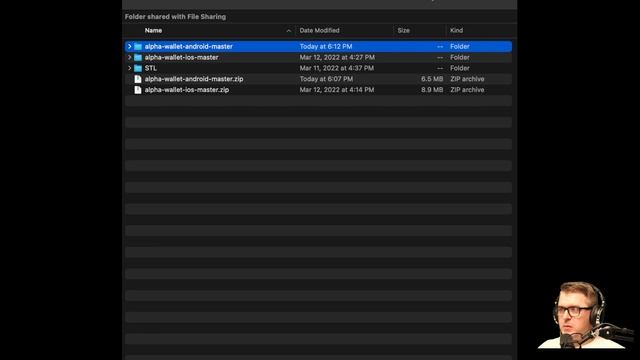Viewport: 640px width, 360px height.
Task: Select the STL folder name
Action: click(151, 68)
